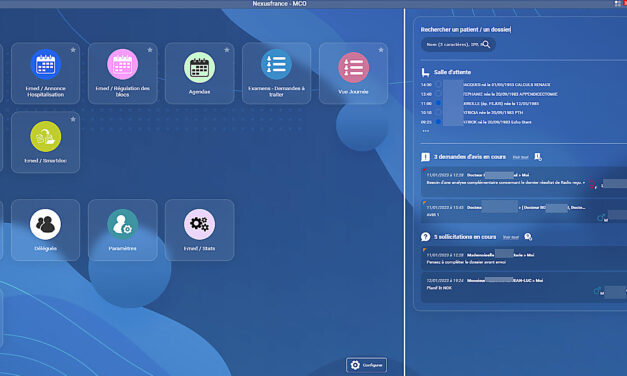Open the Emed / Smartdoc tile

point(46,142)
